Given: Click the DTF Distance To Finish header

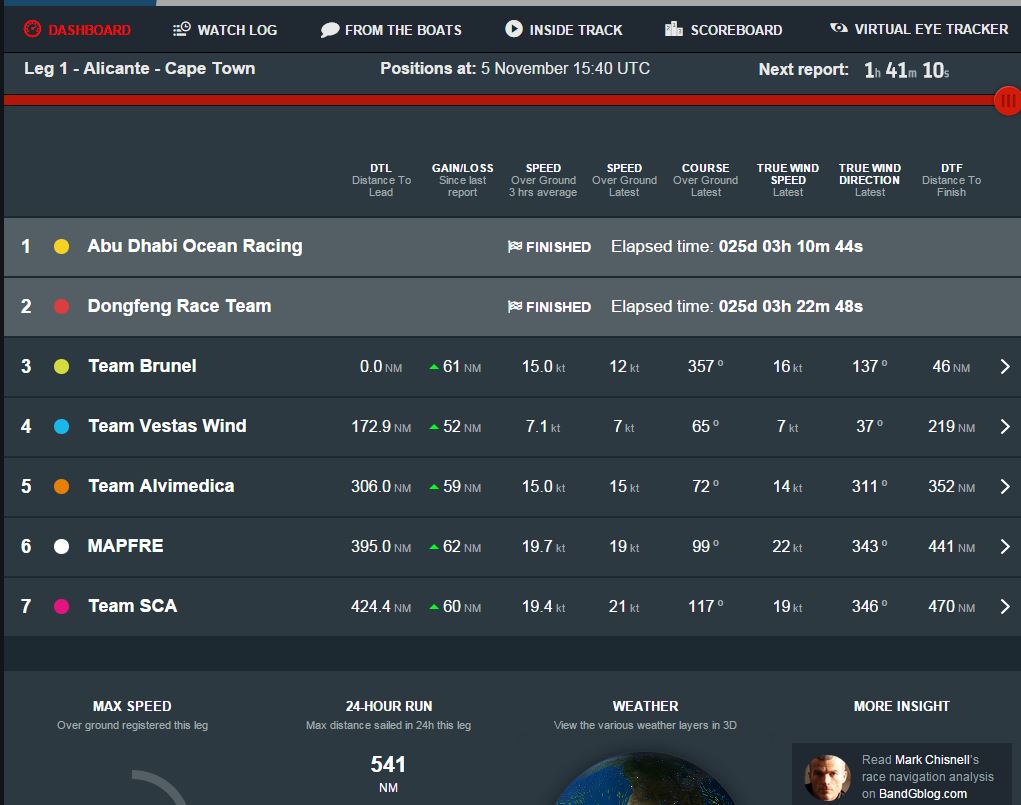Looking at the screenshot, I should [951, 180].
